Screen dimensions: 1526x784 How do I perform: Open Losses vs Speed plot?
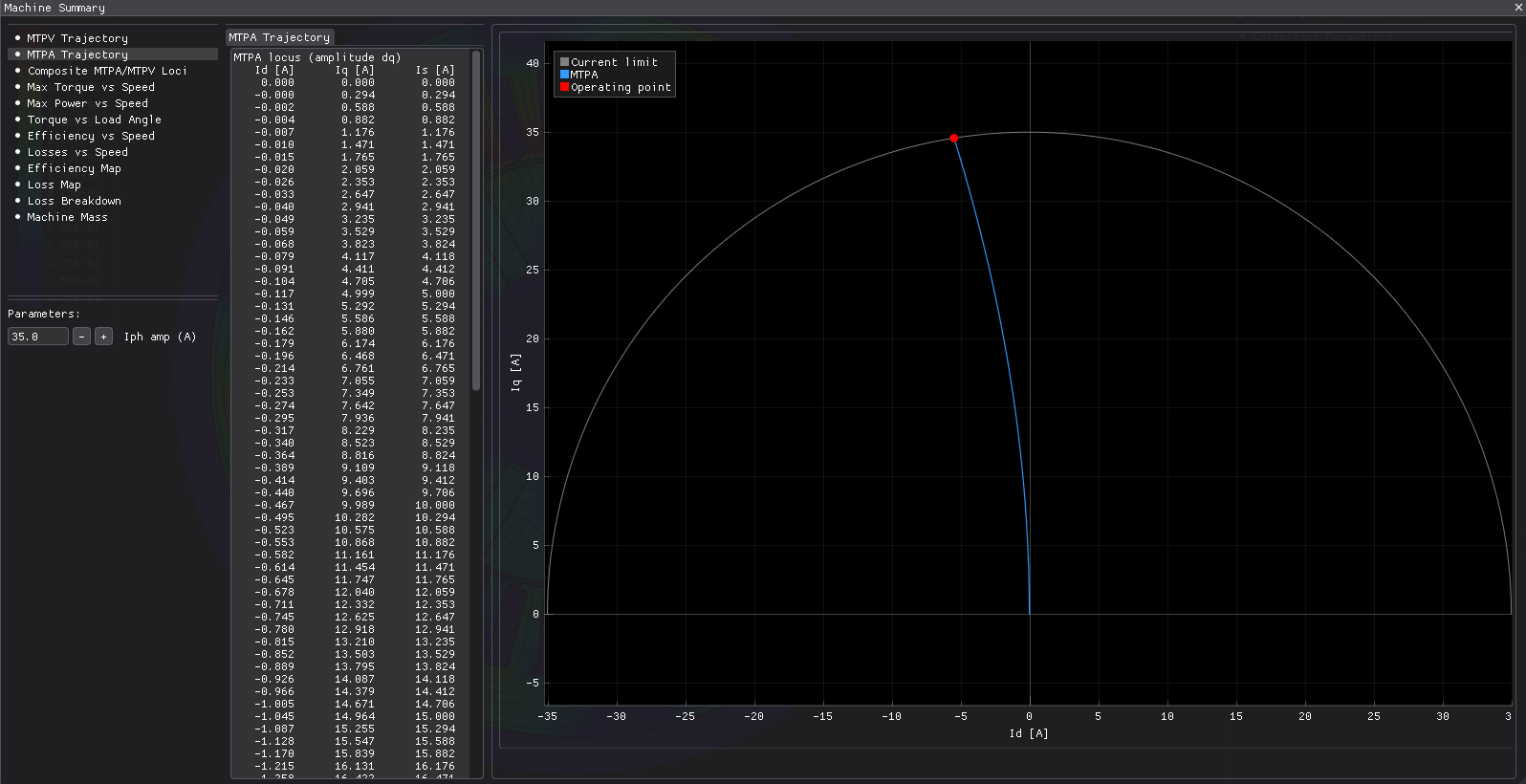click(x=77, y=152)
